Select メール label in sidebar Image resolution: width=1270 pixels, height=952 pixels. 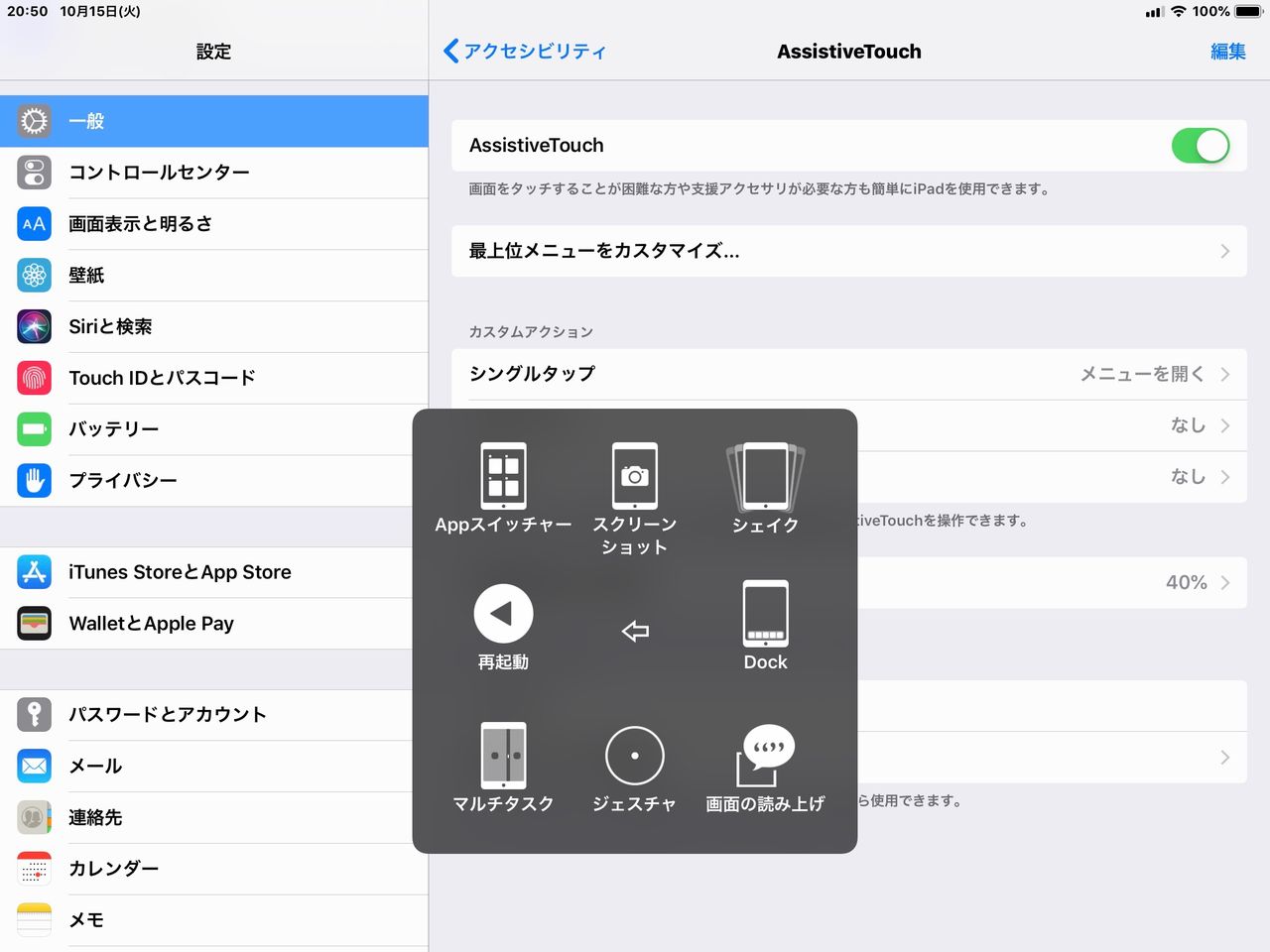pos(95,766)
